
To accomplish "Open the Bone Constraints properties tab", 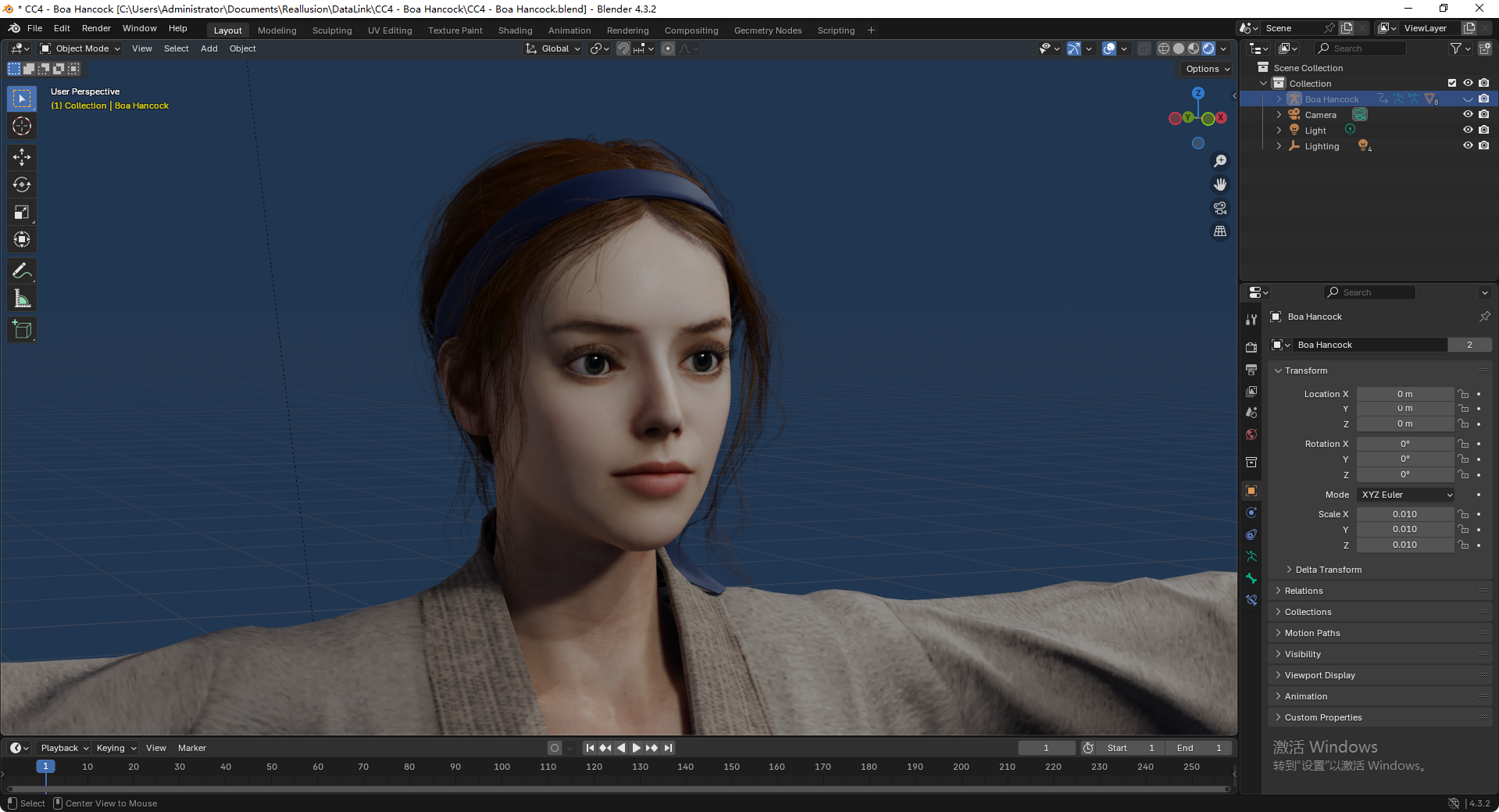I will coord(1251,601).
